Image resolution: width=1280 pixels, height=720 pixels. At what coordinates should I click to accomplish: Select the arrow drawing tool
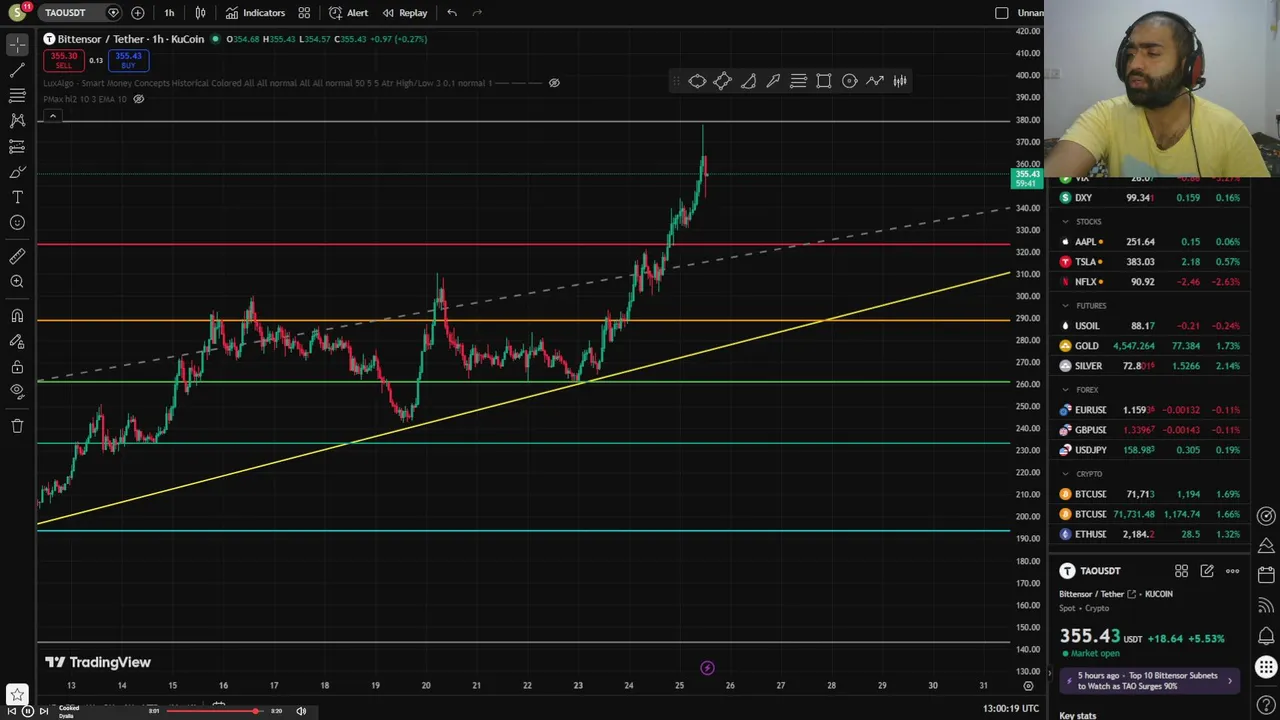click(x=773, y=81)
